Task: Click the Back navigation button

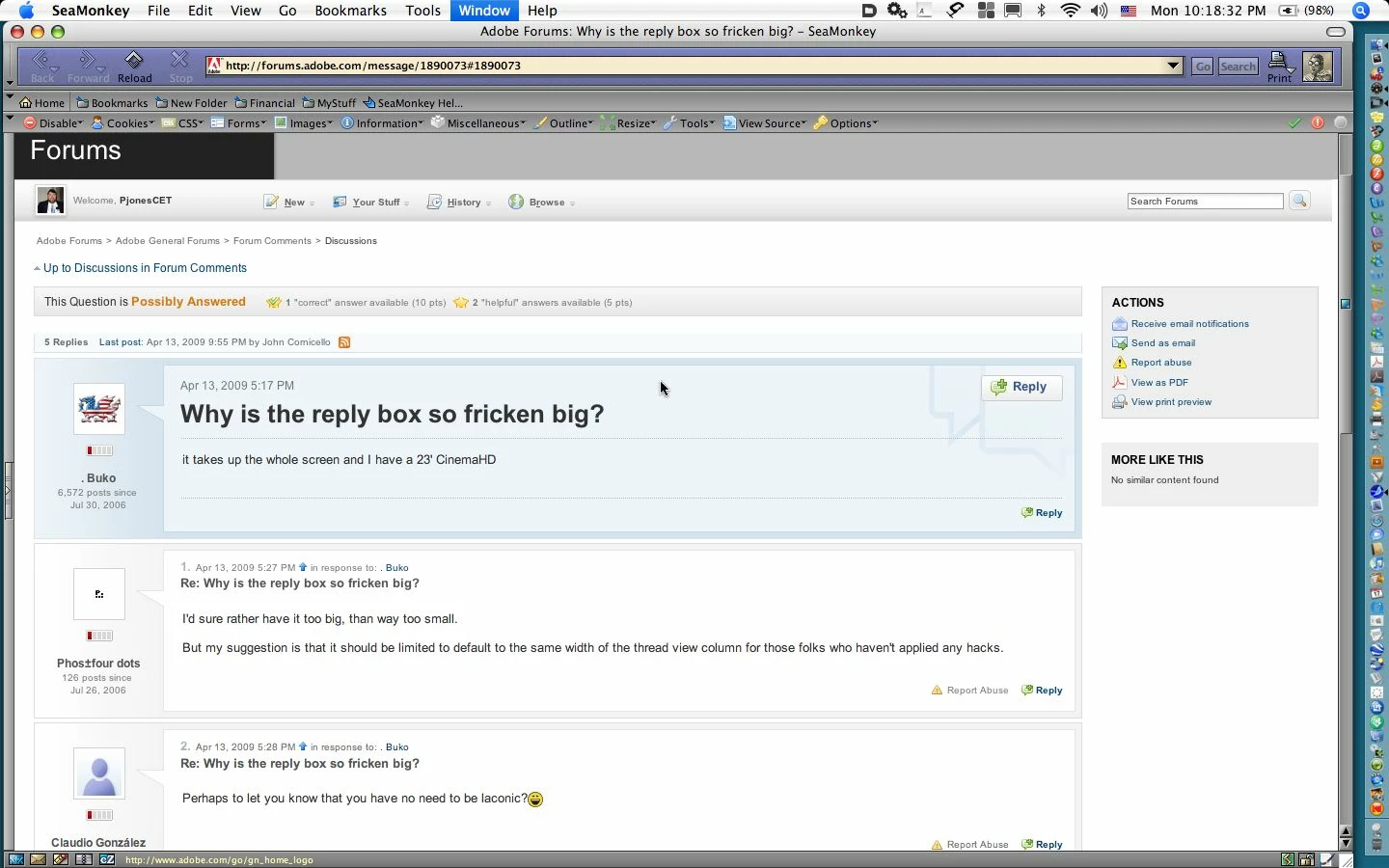Action: click(43, 67)
